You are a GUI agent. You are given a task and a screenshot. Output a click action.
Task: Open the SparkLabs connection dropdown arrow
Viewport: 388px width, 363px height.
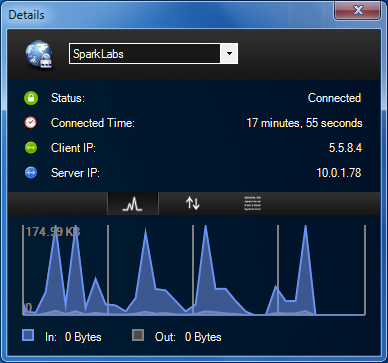229,53
